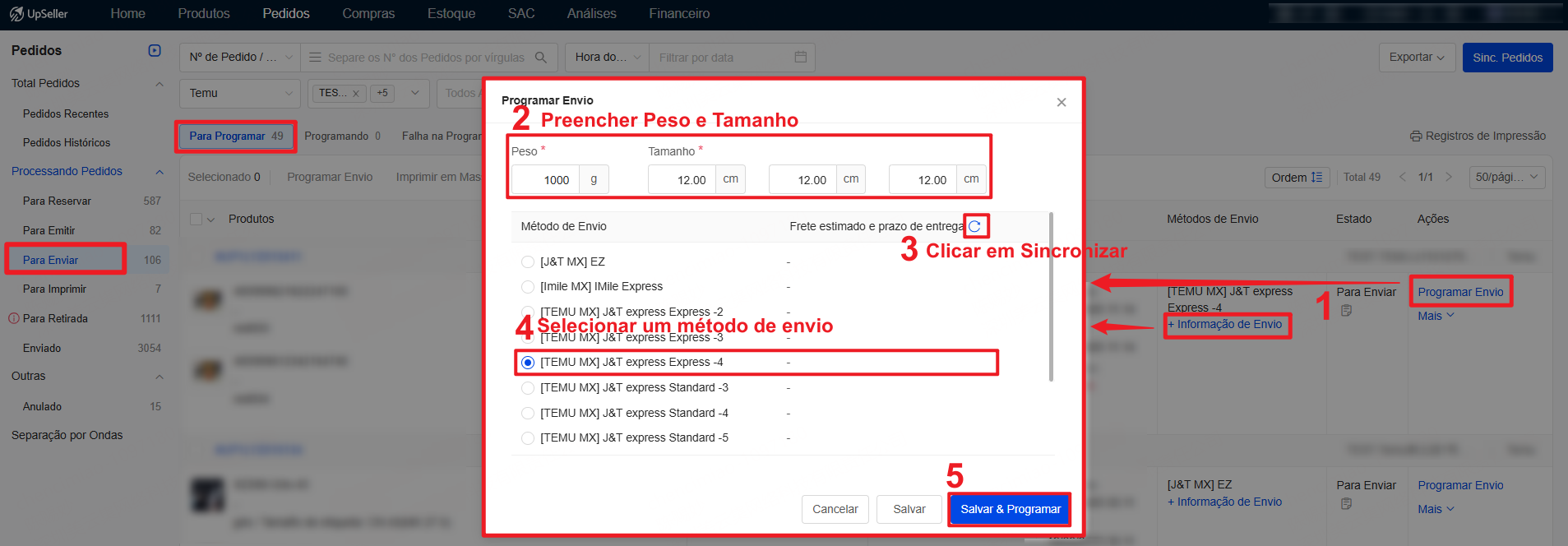1568x546 pixels.
Task: Select J&T express Express -2 option
Action: click(528, 312)
